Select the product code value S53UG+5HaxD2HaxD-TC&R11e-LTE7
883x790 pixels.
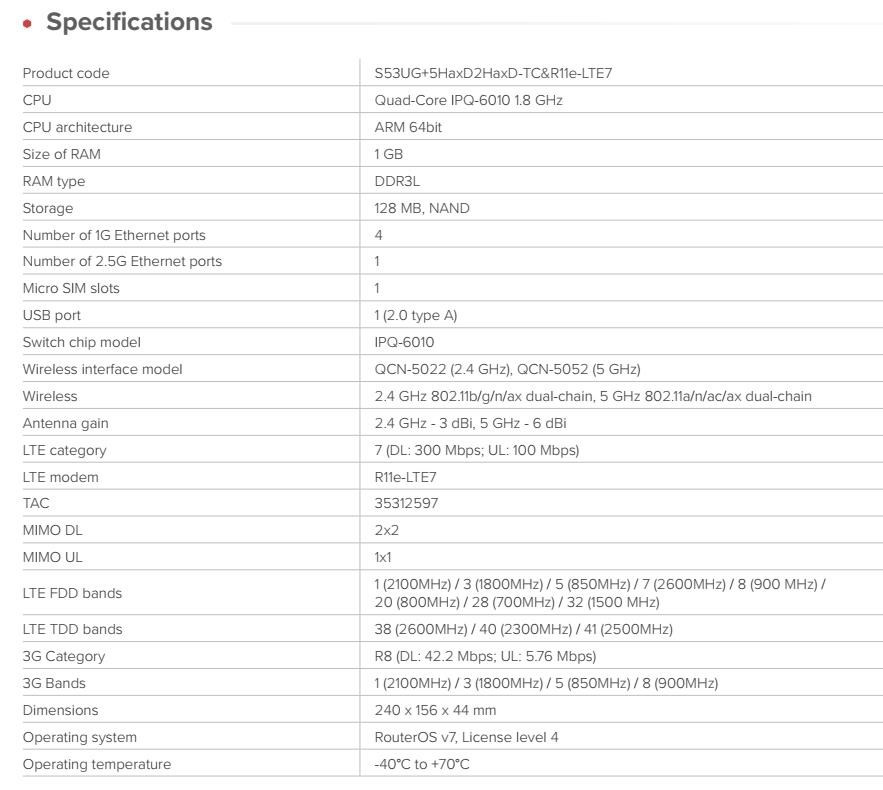pyautogui.click(x=493, y=73)
